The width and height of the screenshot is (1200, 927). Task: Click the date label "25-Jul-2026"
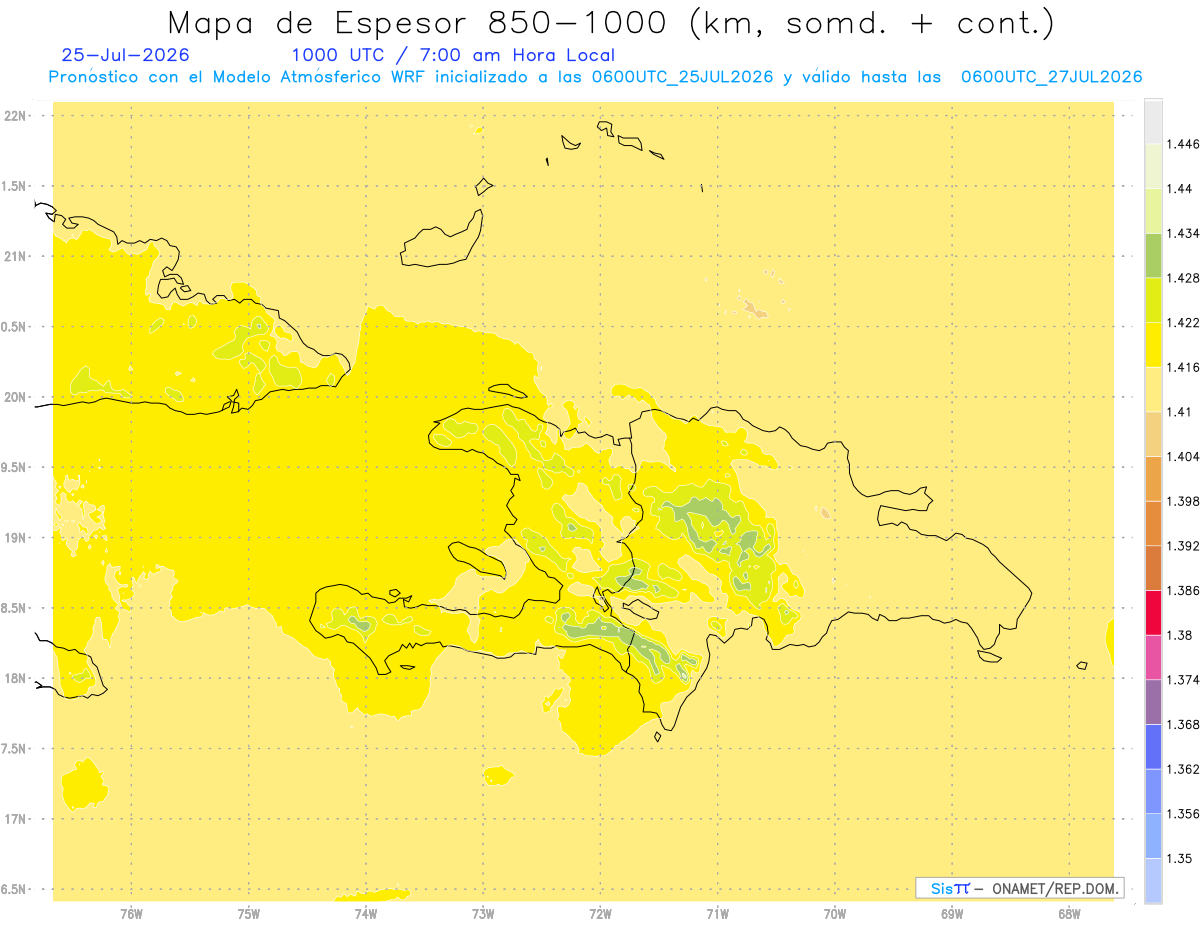[x=125, y=56]
